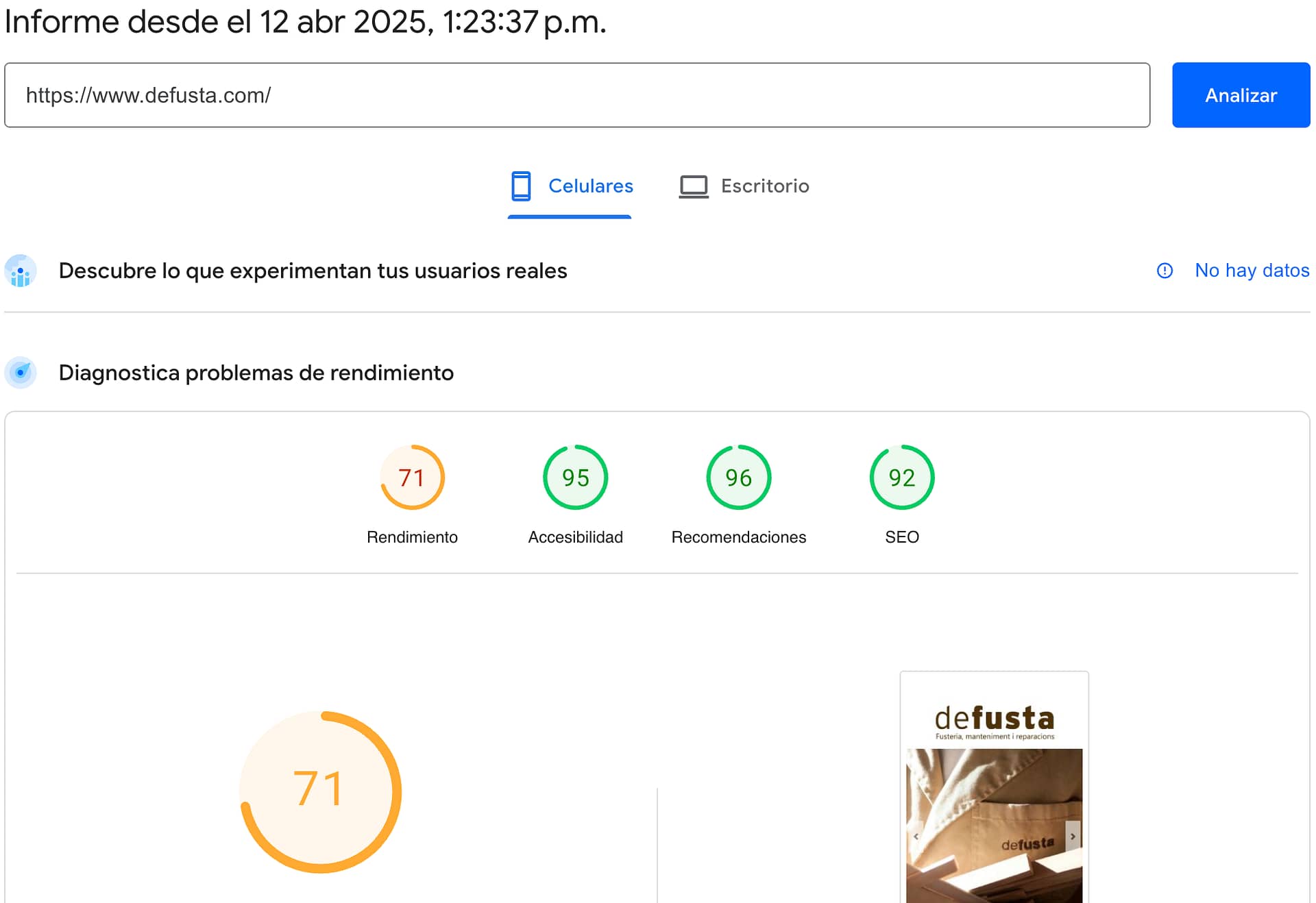Switch to the Celulares tab
Viewport: 1316px width, 903px height.
pos(570,186)
